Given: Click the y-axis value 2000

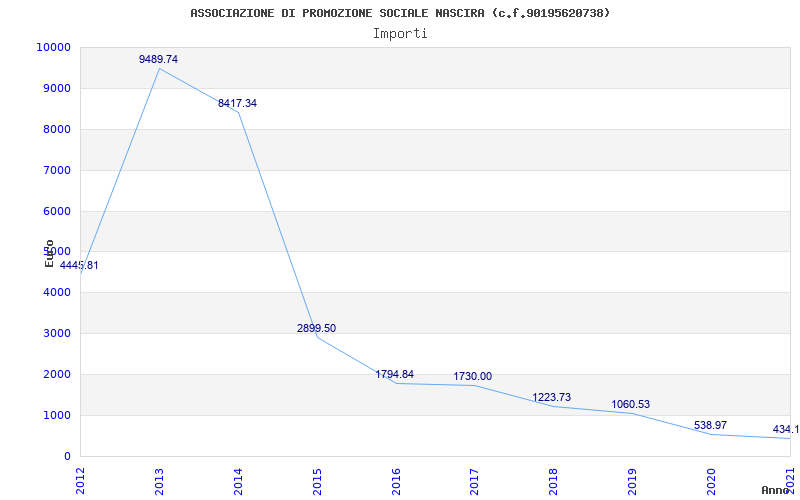Looking at the screenshot, I should [x=56, y=374].
